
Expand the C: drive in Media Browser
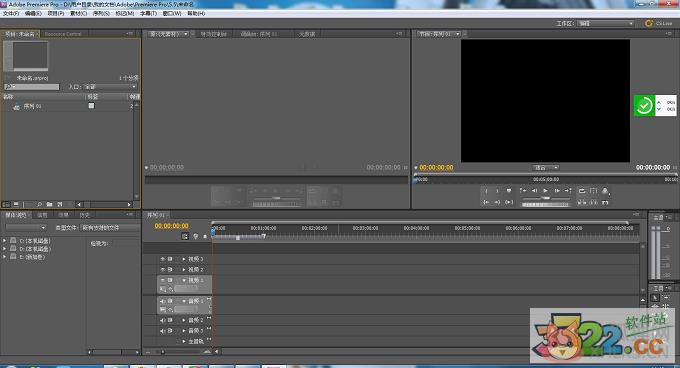click(5, 241)
